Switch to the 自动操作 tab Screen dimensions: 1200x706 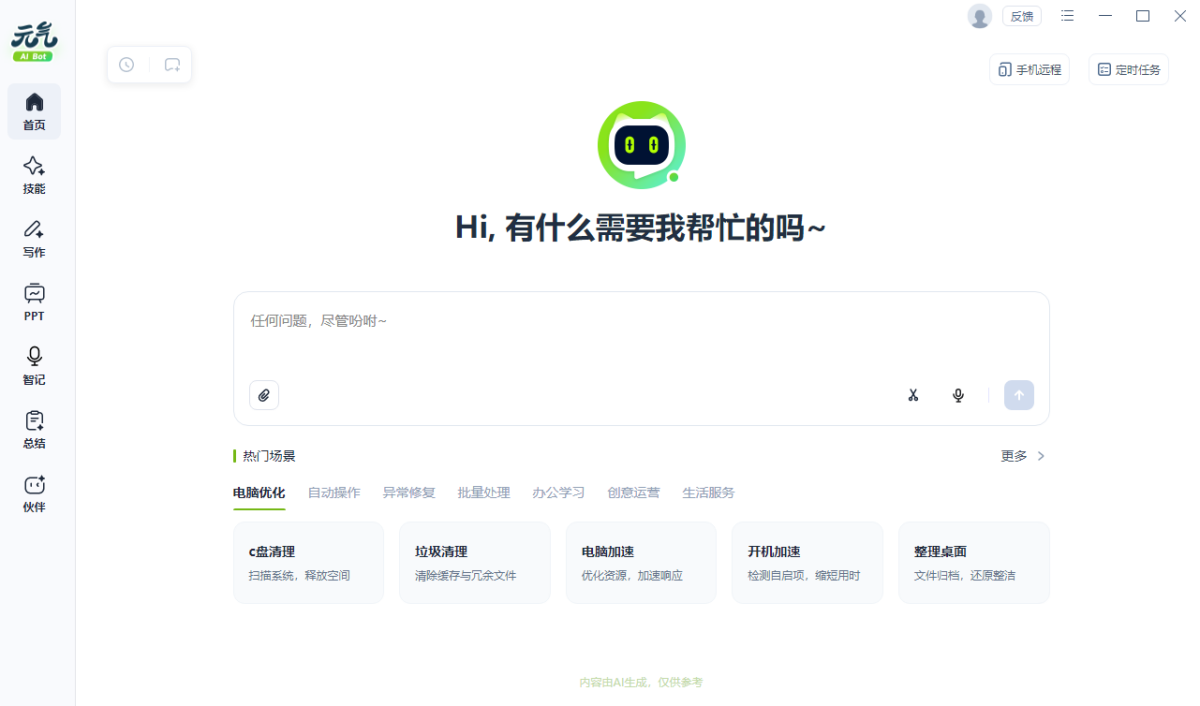334,493
